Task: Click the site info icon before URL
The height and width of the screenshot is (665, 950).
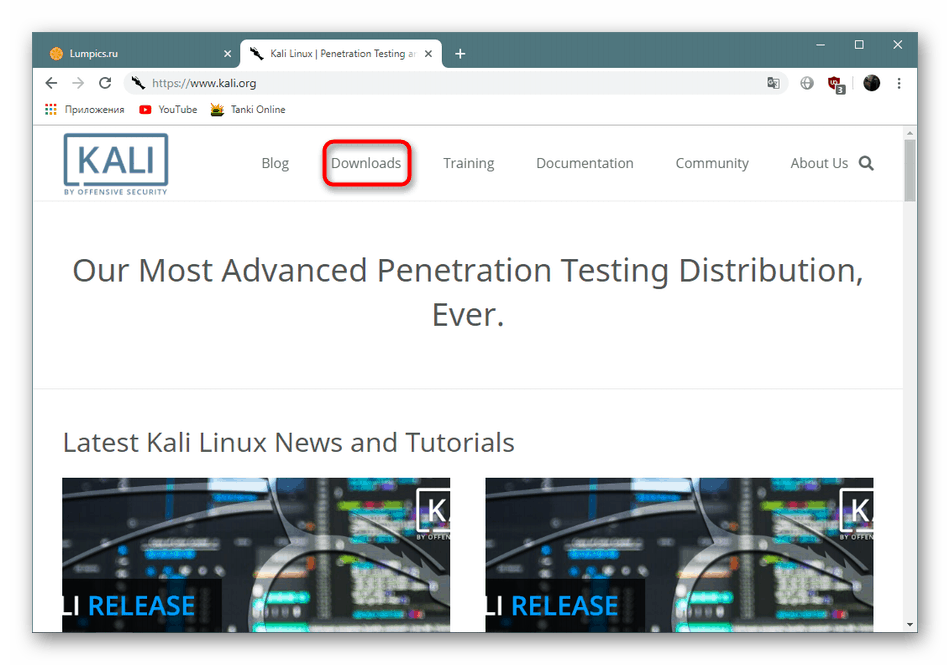Action: 138,83
